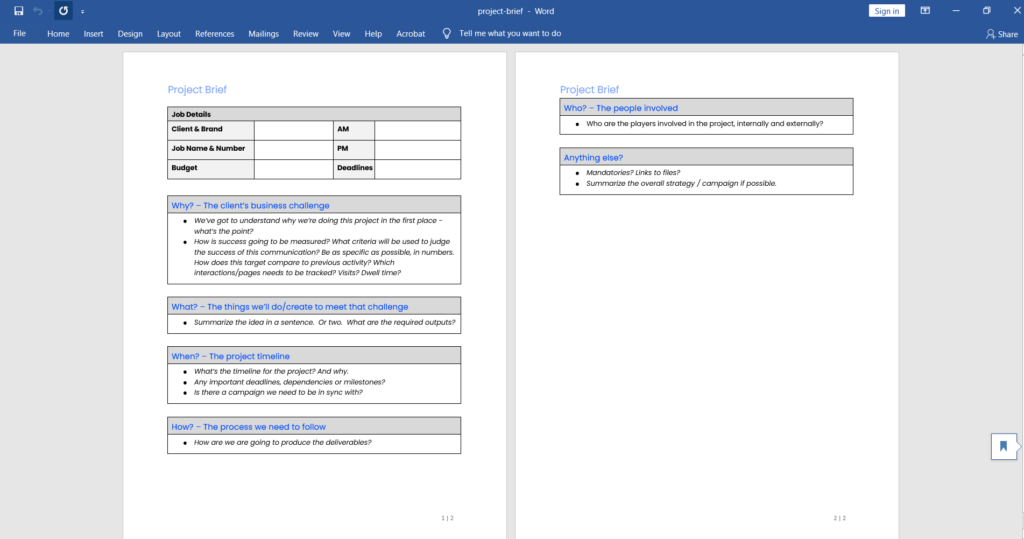Screen dimensions: 1024x539
Task: Select the References tab
Action: point(214,33)
